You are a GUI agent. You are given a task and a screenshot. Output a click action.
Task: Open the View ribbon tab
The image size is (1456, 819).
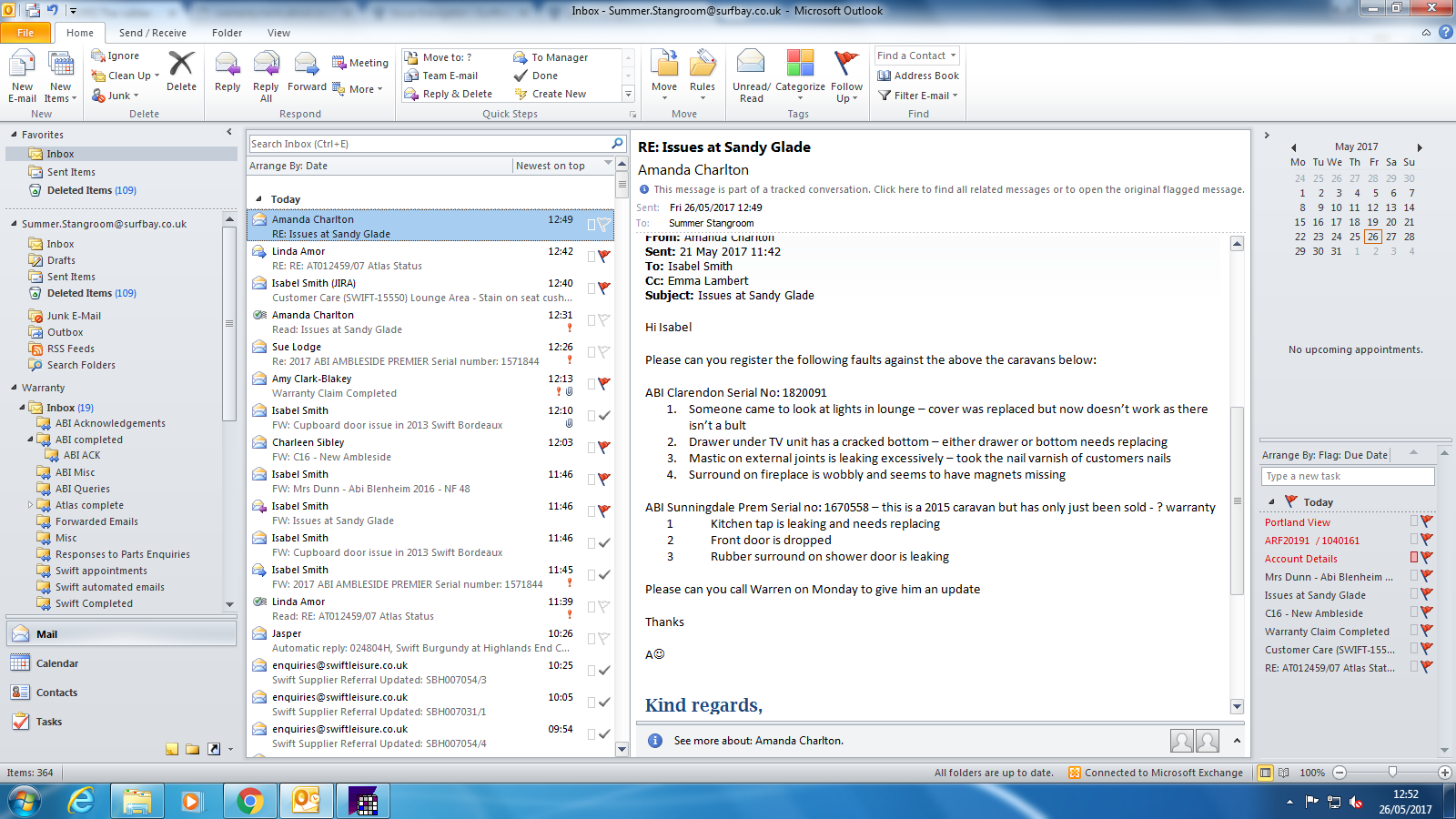(x=278, y=33)
